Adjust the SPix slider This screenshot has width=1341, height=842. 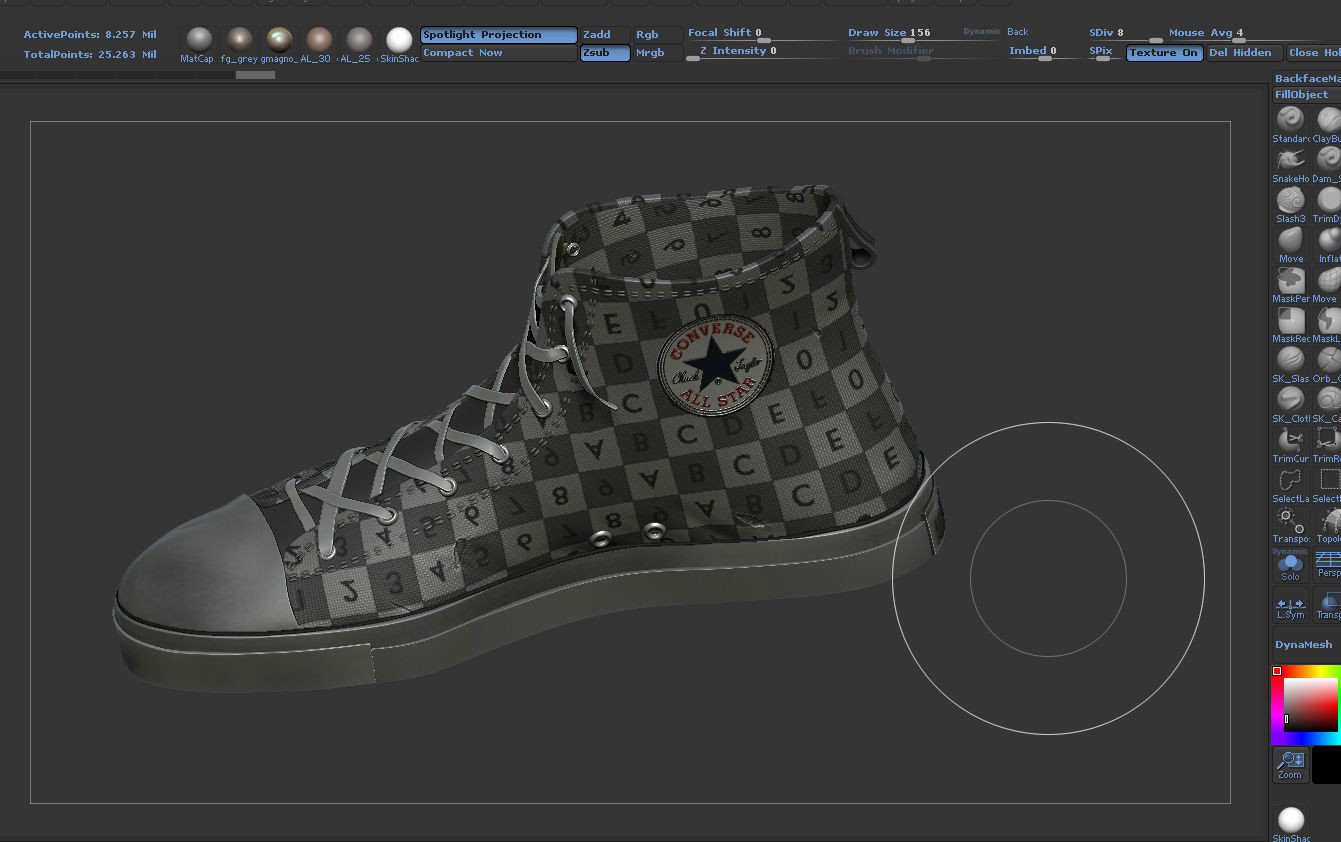tap(1104, 53)
